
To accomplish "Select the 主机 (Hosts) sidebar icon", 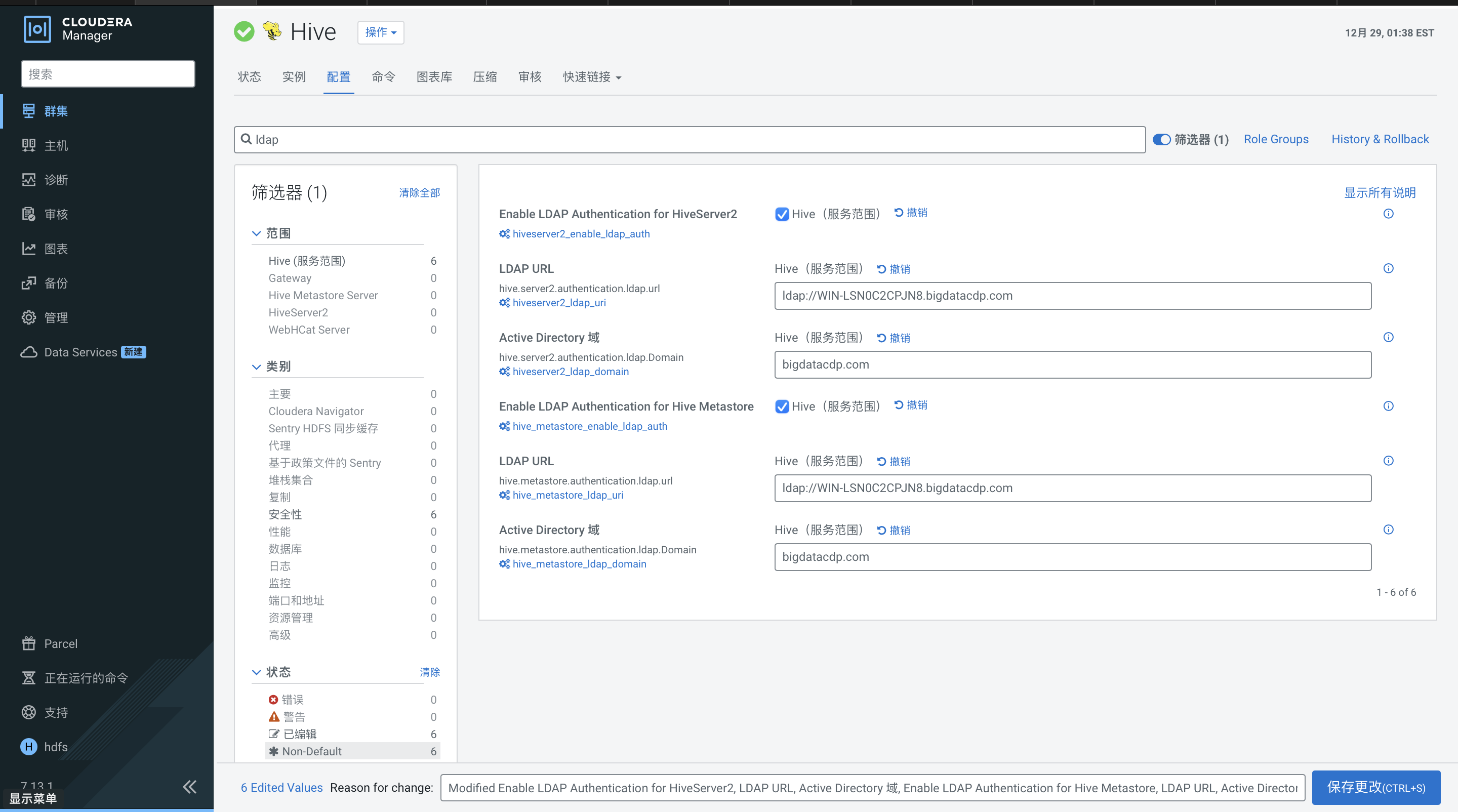I will pyautogui.click(x=29, y=145).
